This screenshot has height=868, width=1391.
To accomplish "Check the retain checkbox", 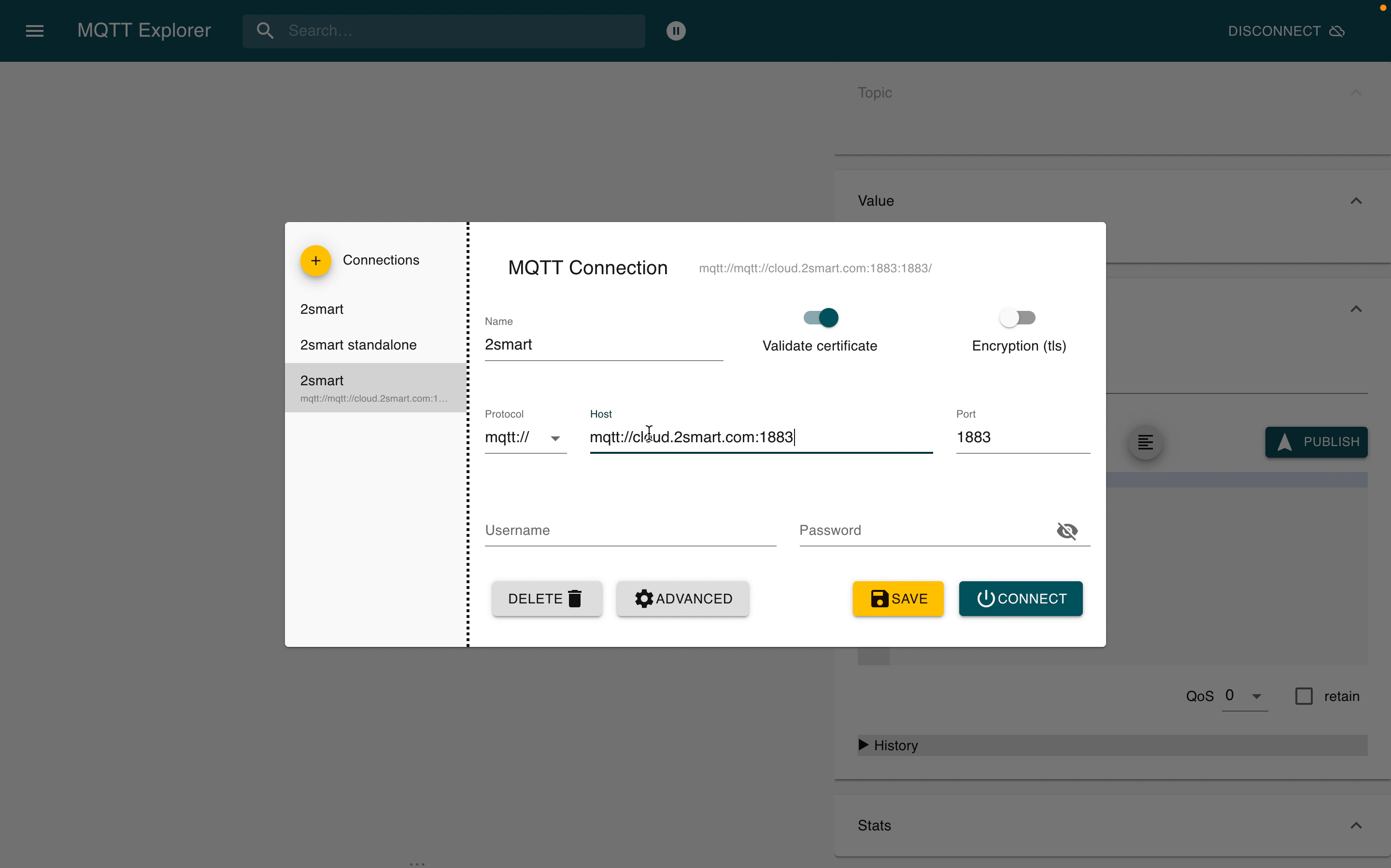I will (1303, 696).
